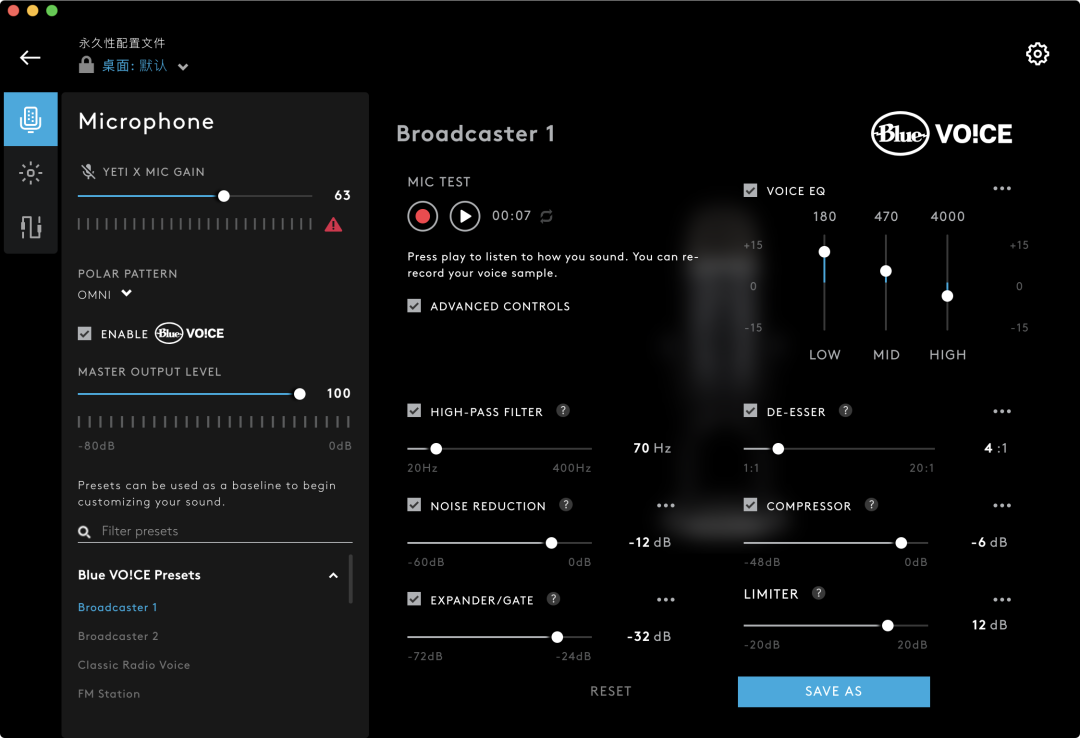This screenshot has width=1080, height=738.
Task: Adjust the Noise Reduction slider
Action: click(x=499, y=543)
